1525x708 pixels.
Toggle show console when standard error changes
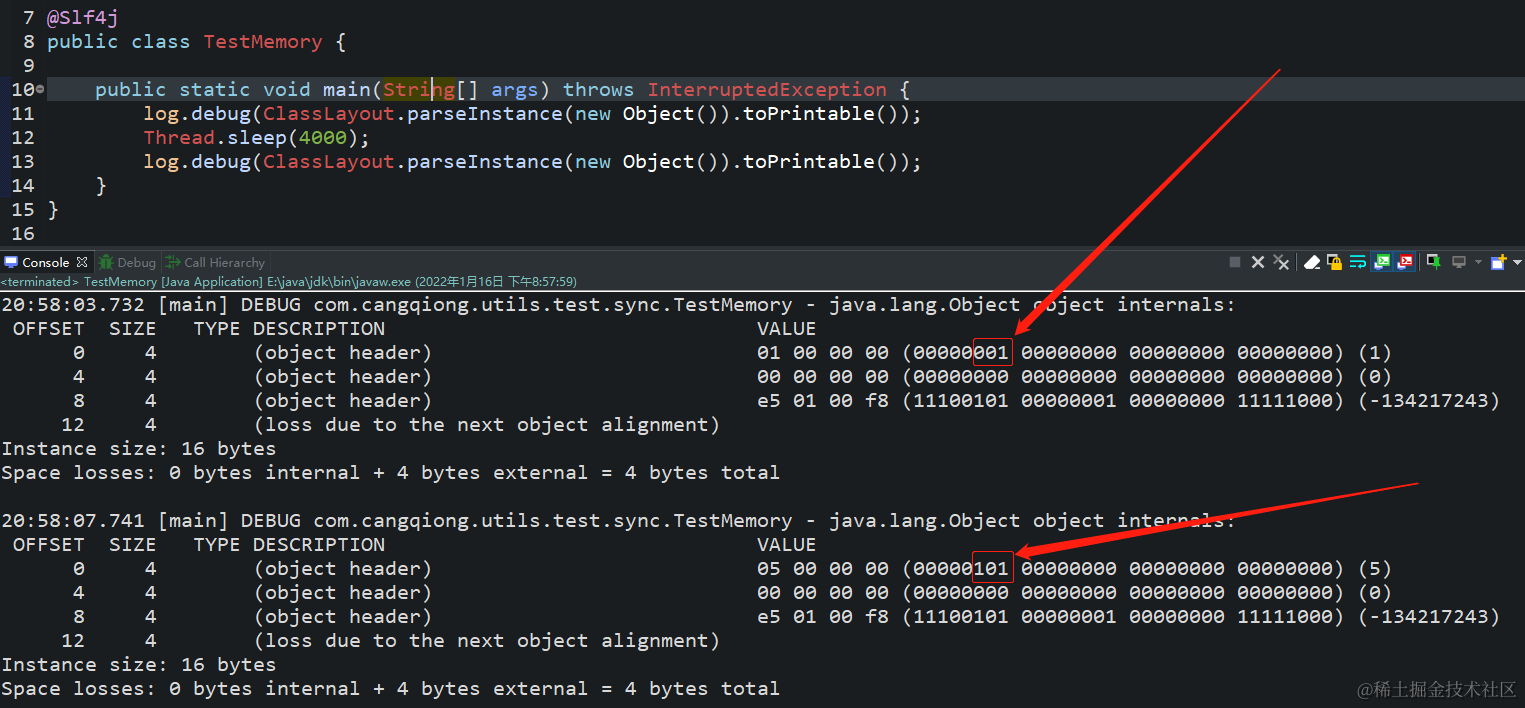pos(1405,262)
